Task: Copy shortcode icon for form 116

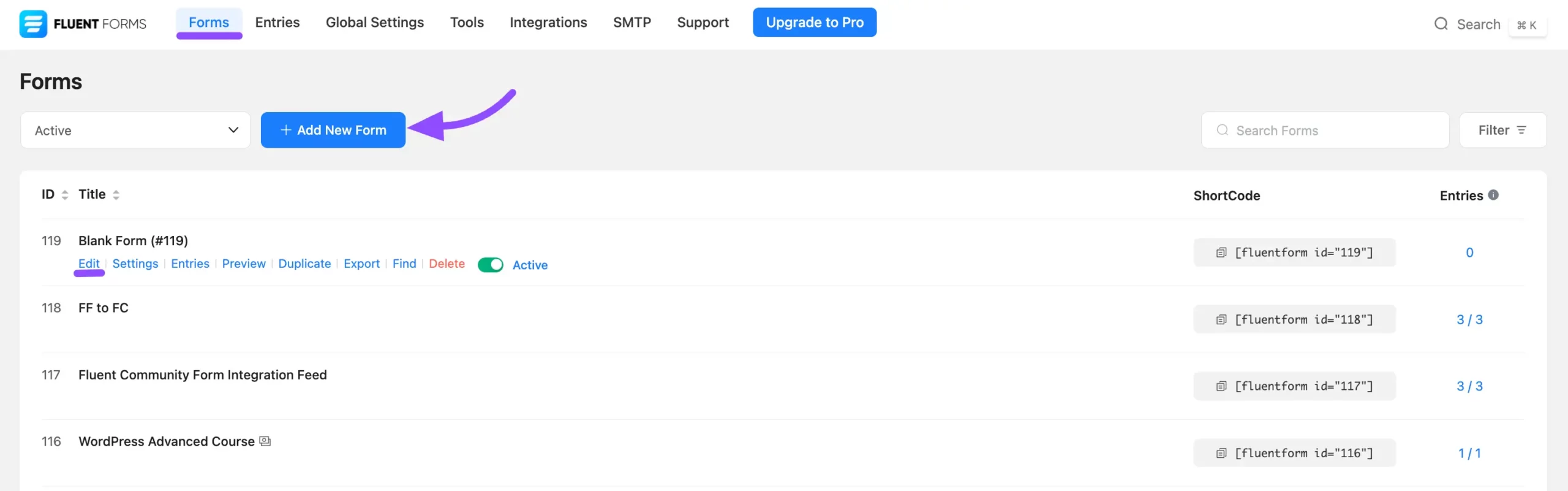Action: point(1221,453)
